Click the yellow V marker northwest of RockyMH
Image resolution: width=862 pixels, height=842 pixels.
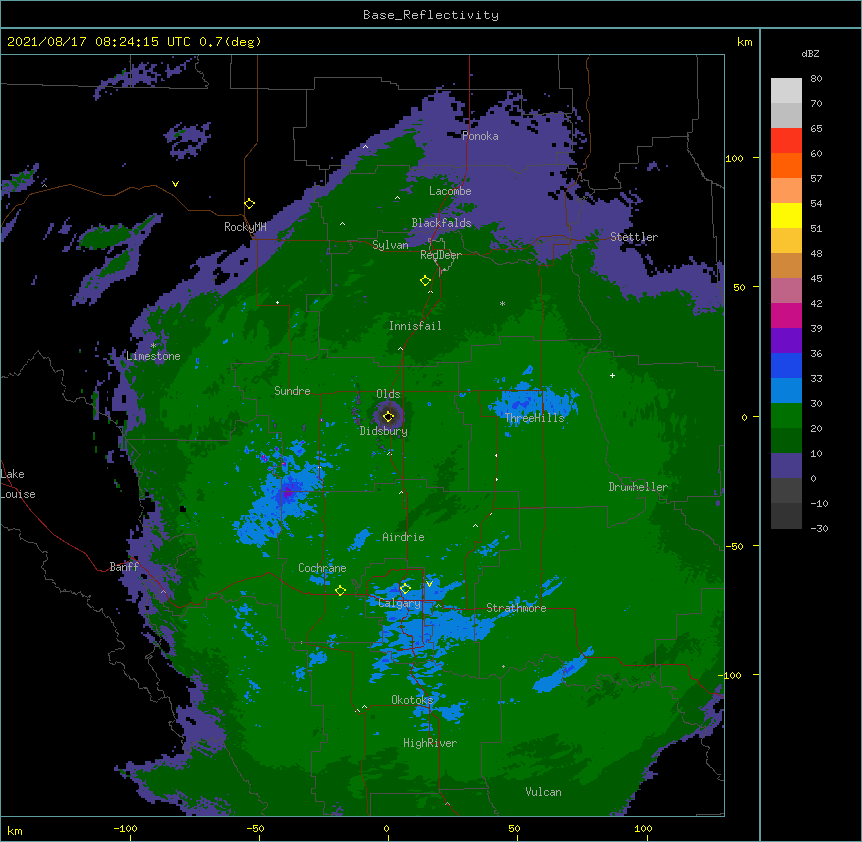(x=175, y=184)
